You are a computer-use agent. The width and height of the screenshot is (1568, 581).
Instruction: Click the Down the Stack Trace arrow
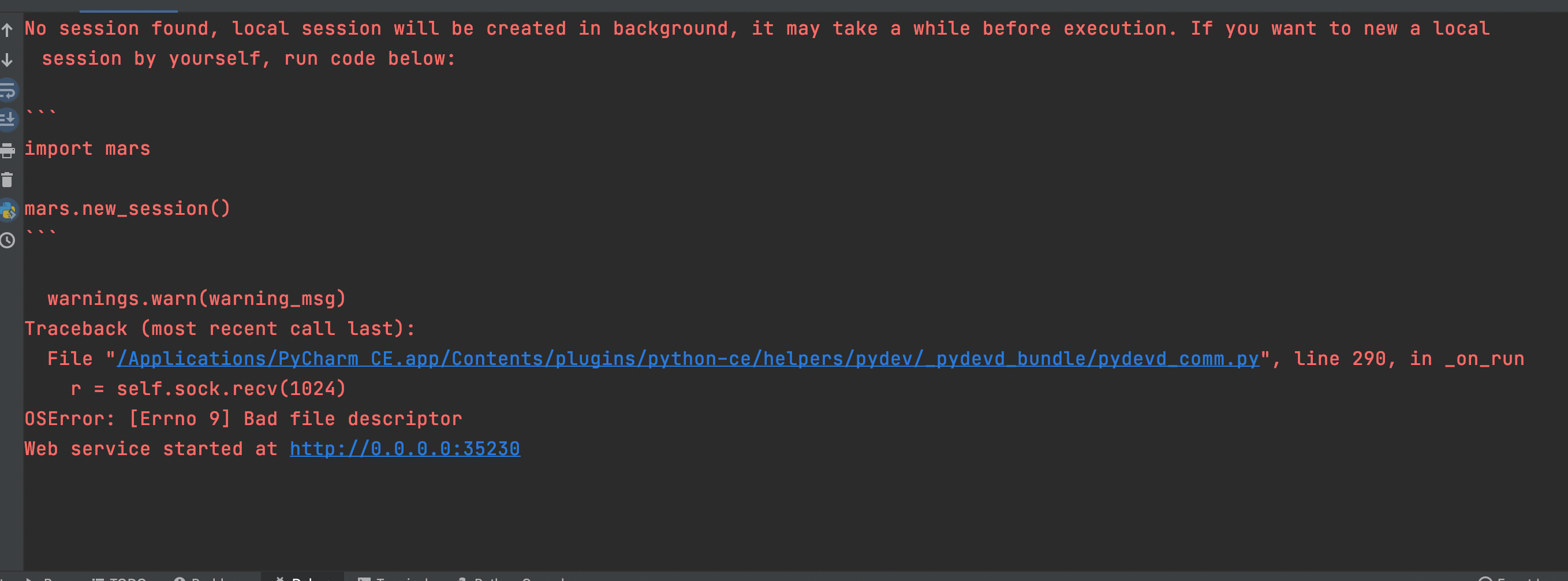coord(8,59)
